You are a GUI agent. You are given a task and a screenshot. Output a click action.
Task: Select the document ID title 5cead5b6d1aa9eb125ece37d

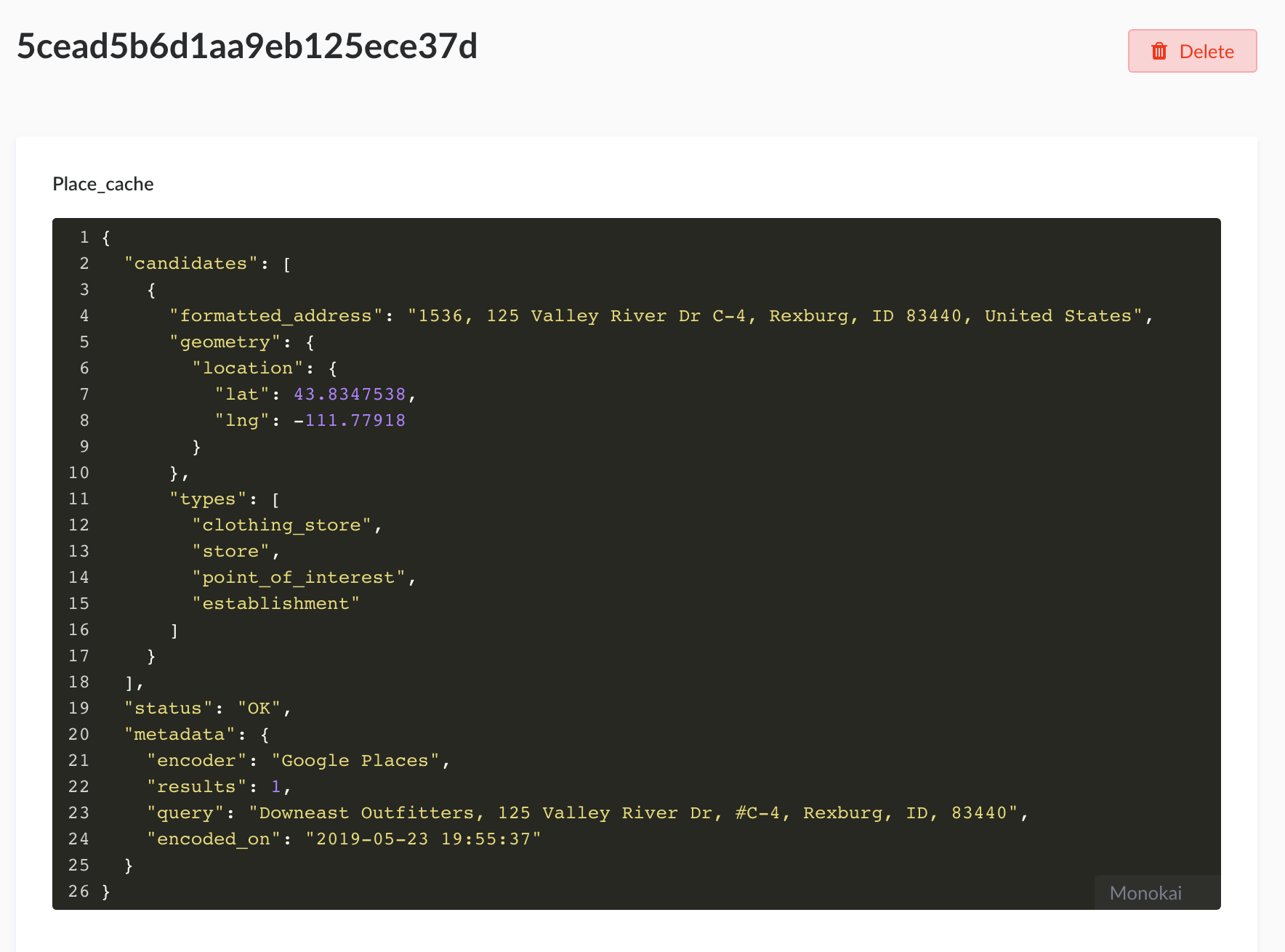[x=246, y=48]
